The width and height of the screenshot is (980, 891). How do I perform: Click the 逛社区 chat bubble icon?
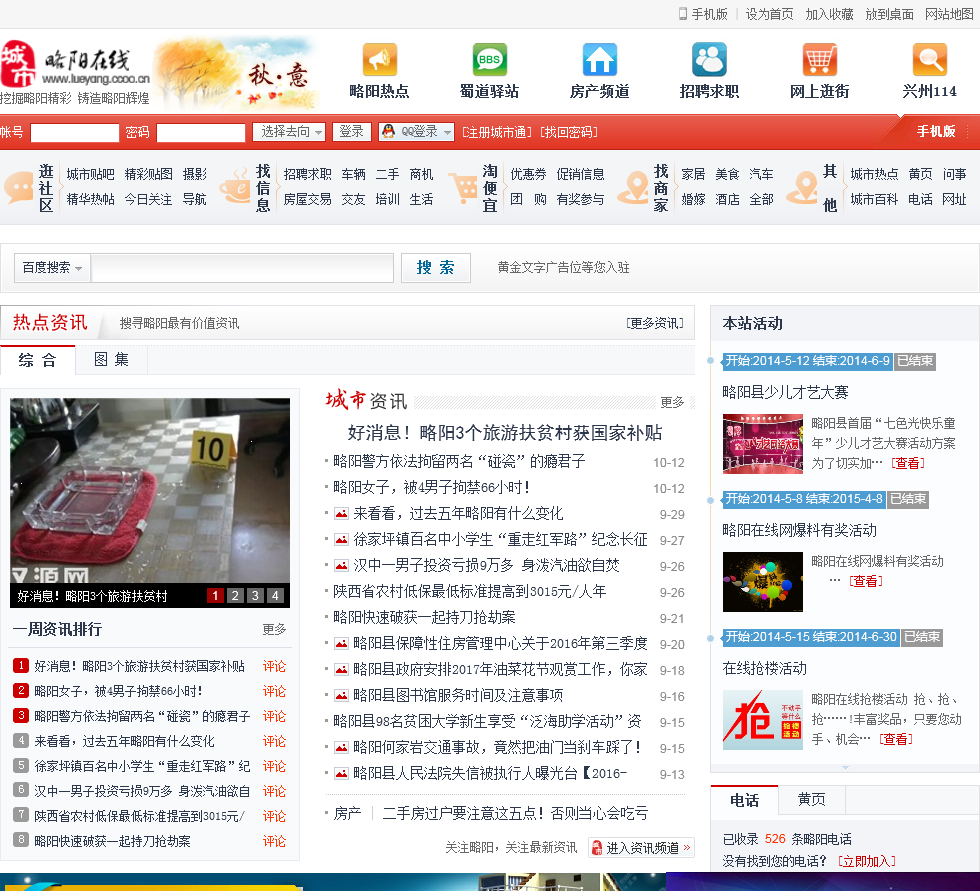[x=19, y=187]
